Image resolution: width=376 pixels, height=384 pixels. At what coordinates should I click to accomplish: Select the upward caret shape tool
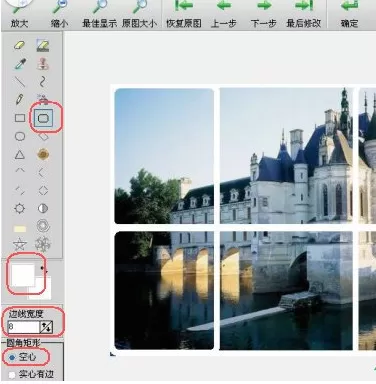(x=20, y=171)
